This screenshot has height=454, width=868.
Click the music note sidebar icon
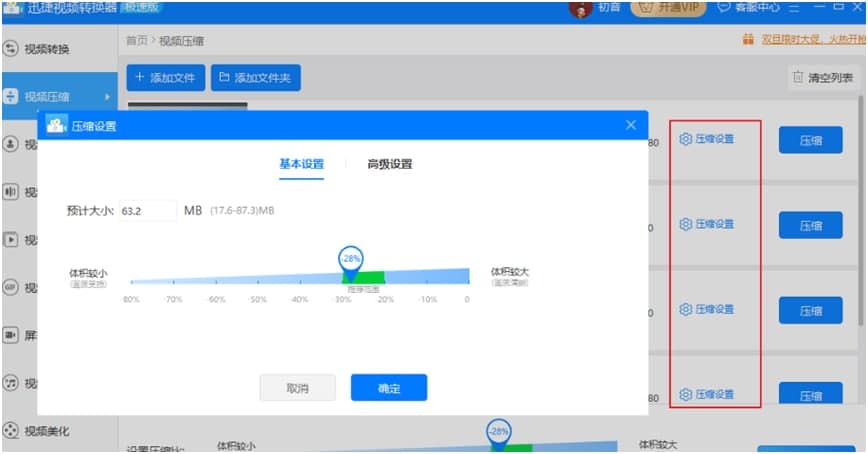[x=11, y=383]
